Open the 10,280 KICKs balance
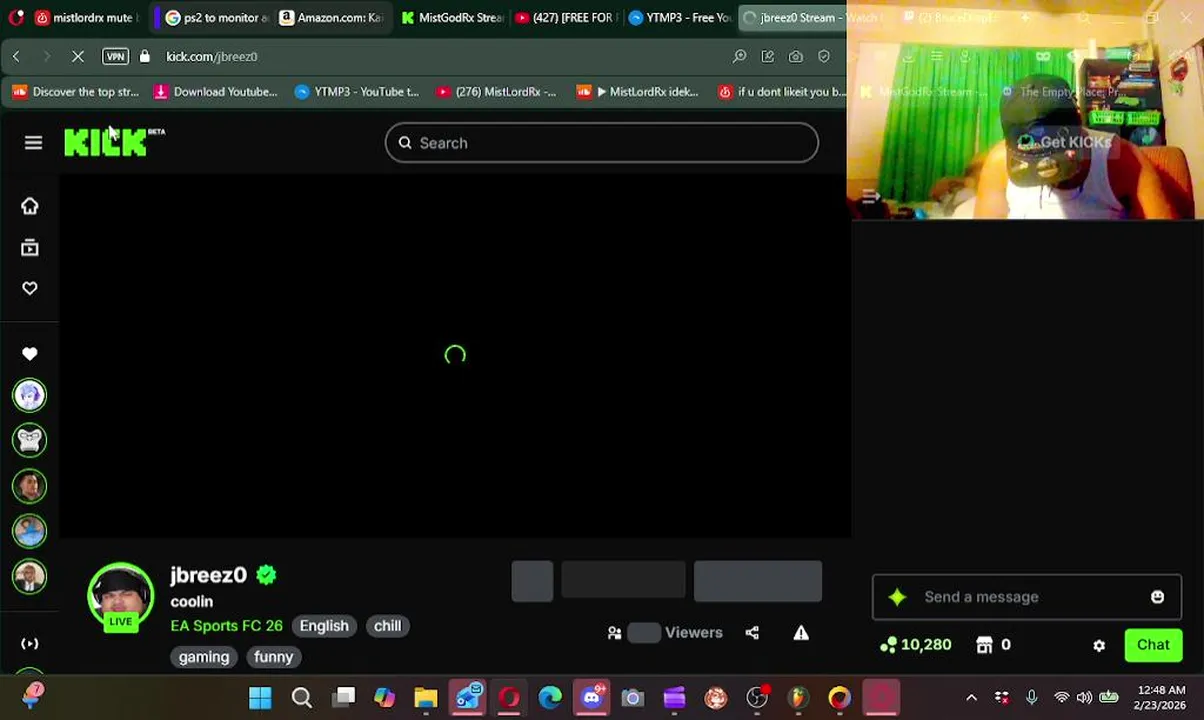Viewport: 1204px width, 720px height. [915, 645]
